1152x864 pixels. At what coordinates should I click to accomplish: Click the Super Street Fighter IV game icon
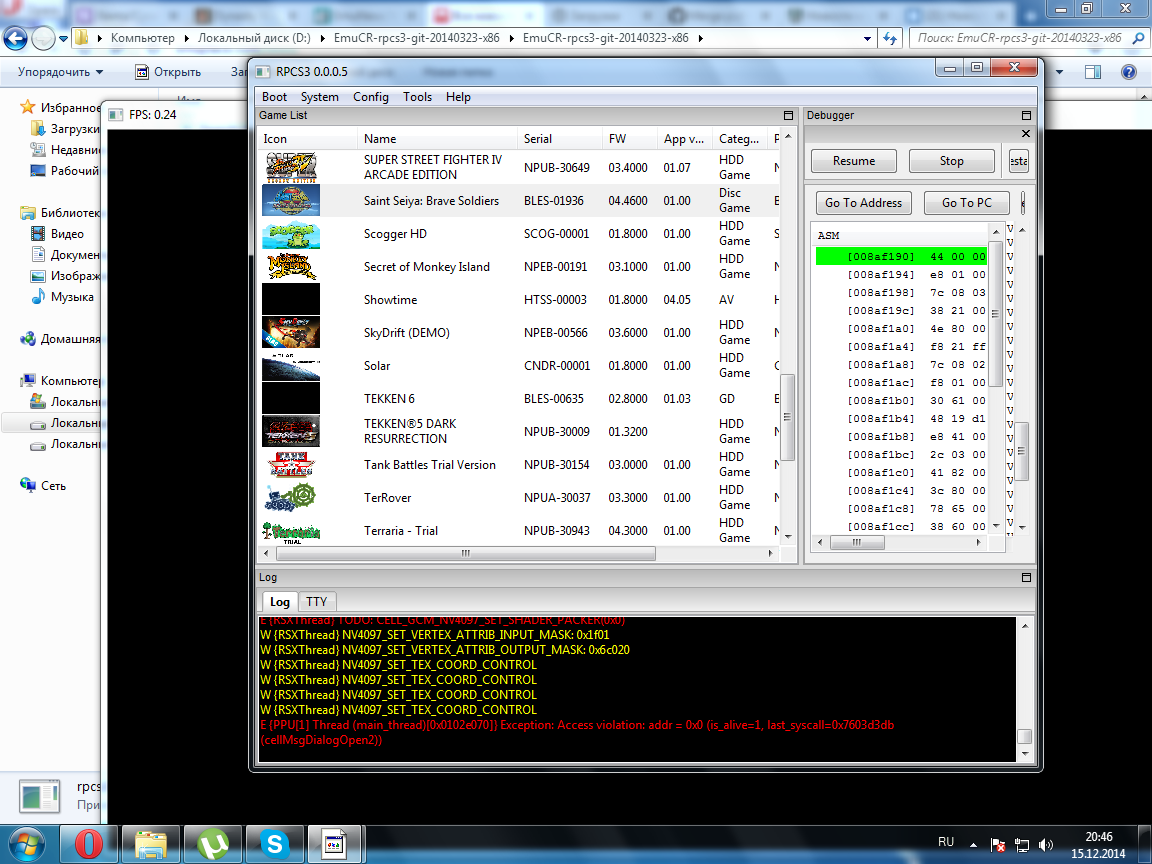pyautogui.click(x=291, y=167)
